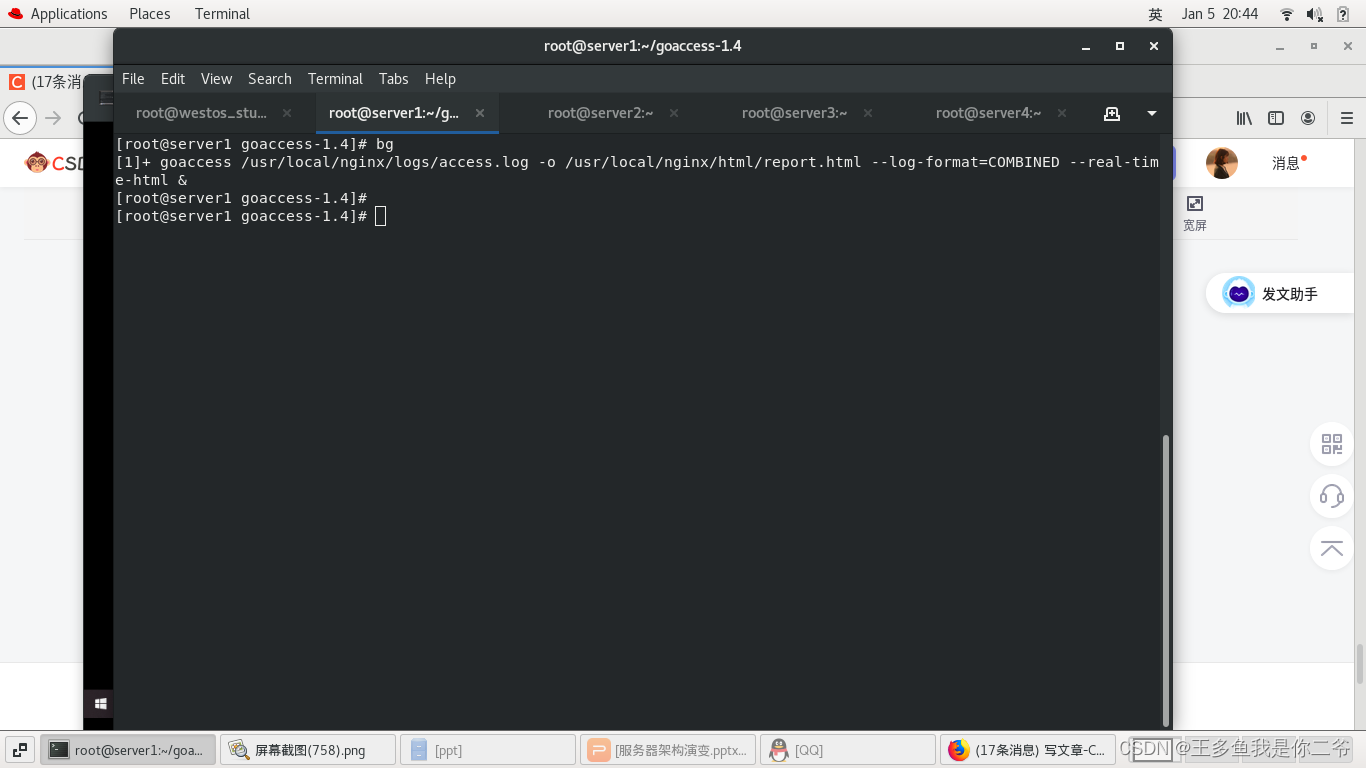Click the Wi-Fi network status icon
Viewport: 1366px width, 768px height.
(x=1287, y=14)
